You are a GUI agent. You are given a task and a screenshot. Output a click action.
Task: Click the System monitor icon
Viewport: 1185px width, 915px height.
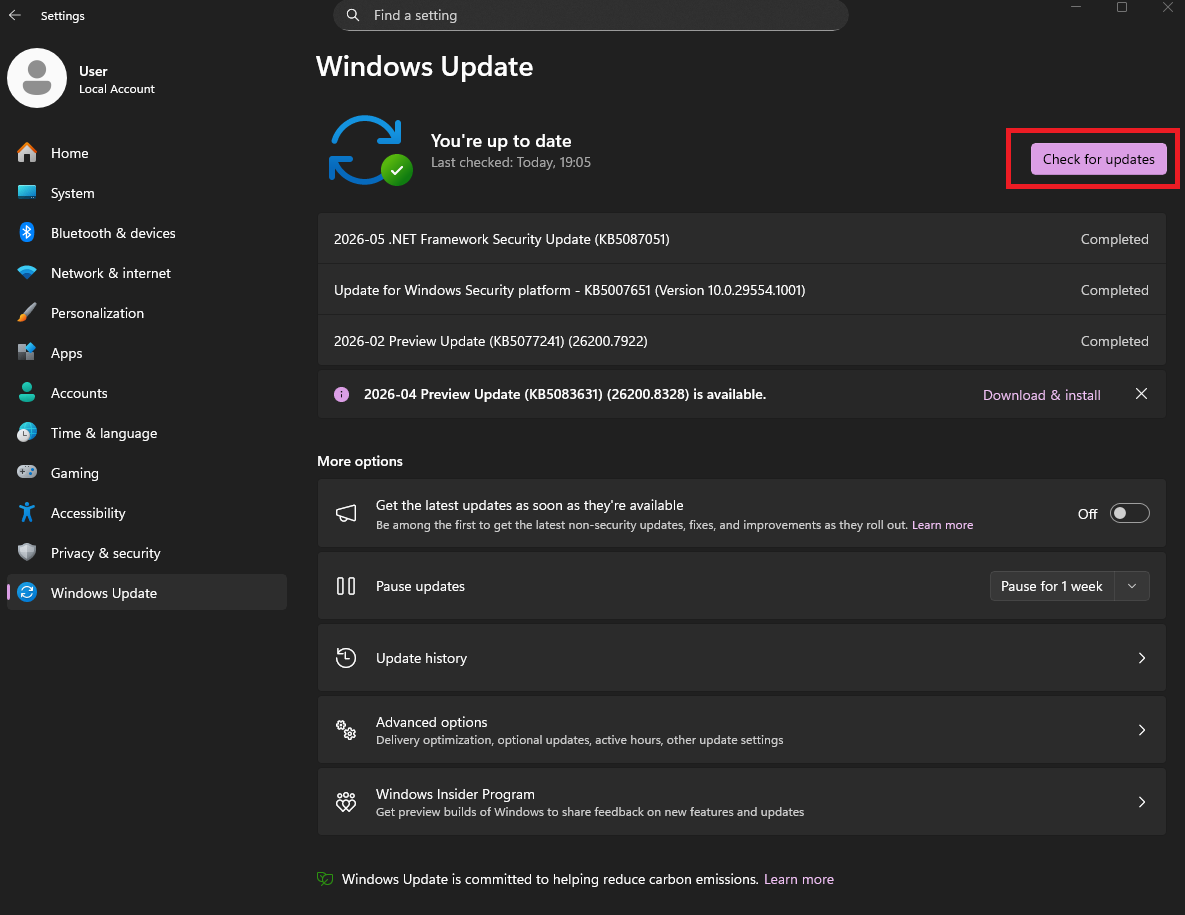click(27, 193)
